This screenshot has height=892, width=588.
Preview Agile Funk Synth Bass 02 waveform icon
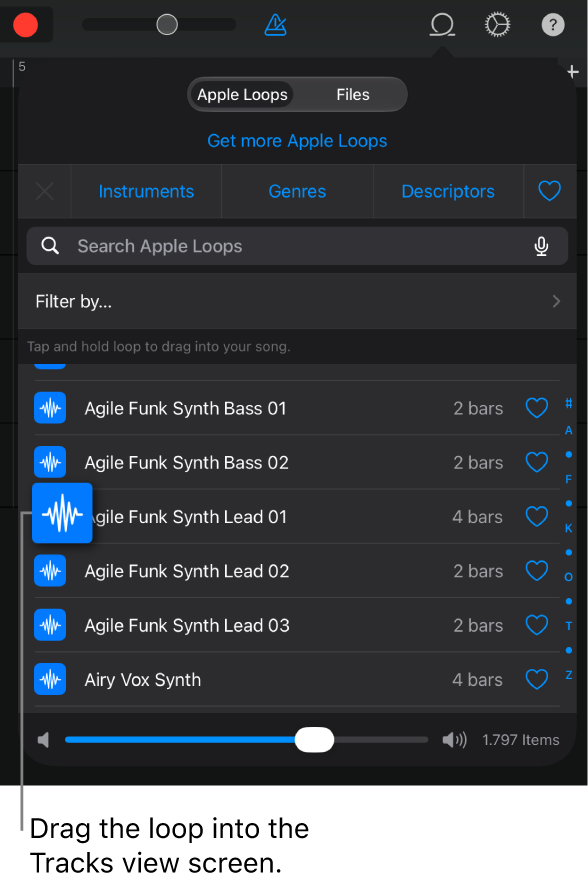pyautogui.click(x=50, y=462)
